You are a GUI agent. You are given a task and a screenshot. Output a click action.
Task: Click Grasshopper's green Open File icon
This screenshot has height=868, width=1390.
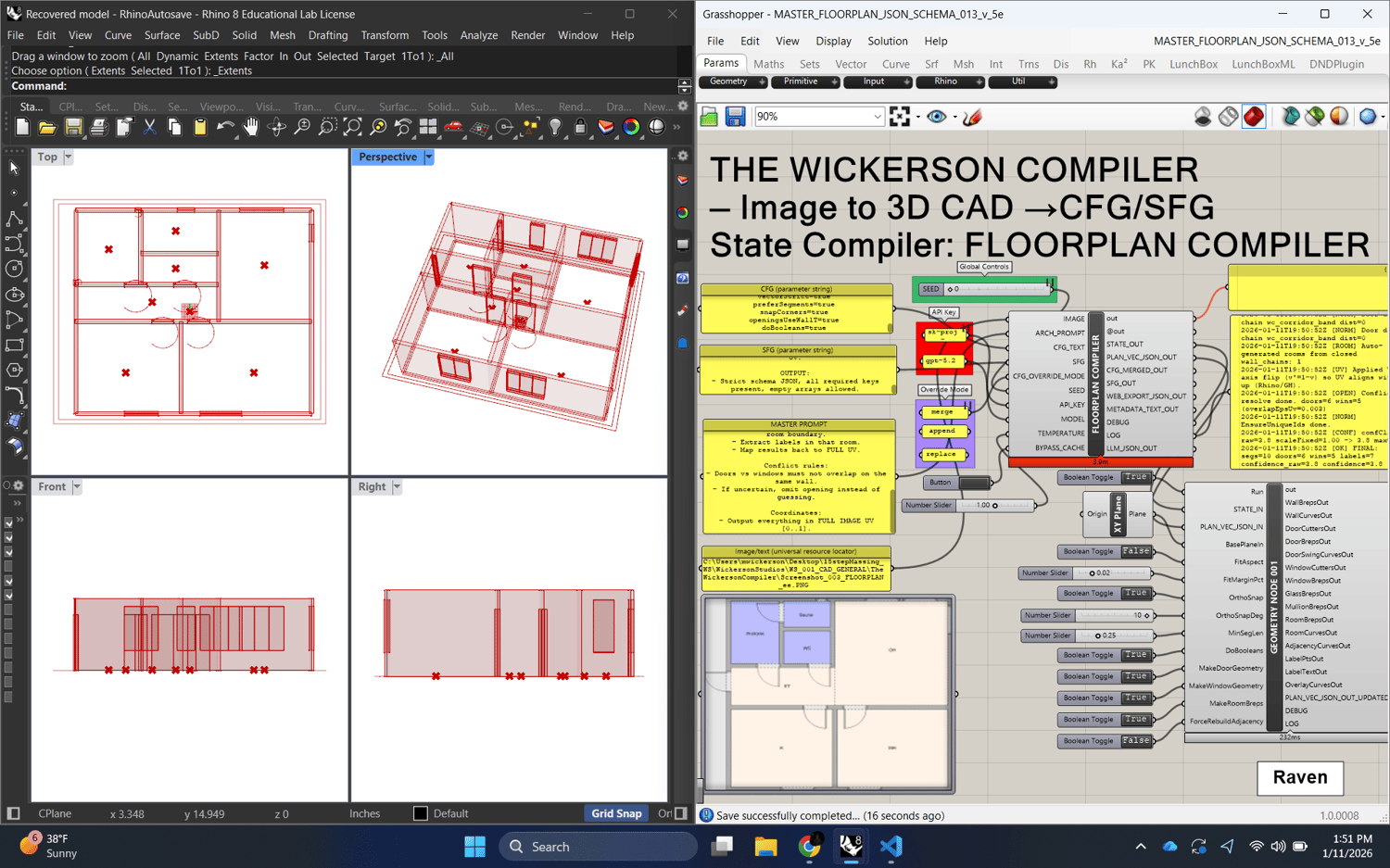tap(710, 117)
